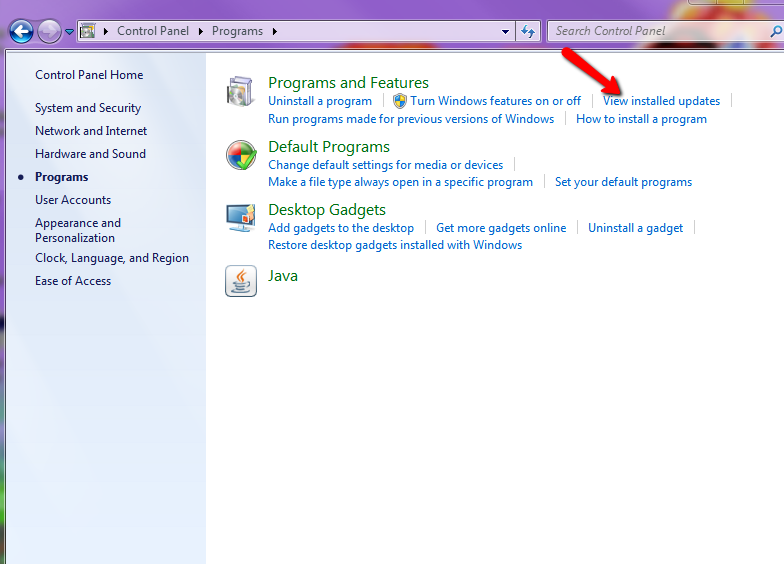Open View installed updates link
This screenshot has width=784, height=564.
point(662,101)
